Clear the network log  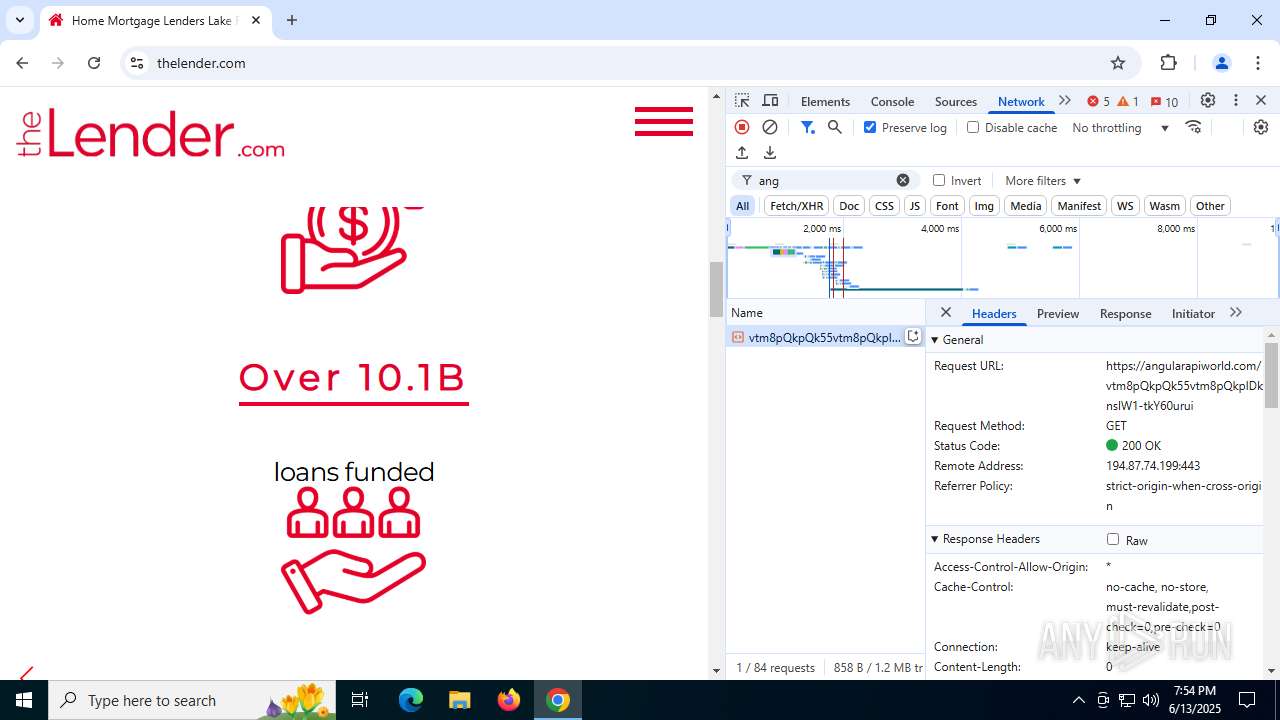(x=770, y=127)
